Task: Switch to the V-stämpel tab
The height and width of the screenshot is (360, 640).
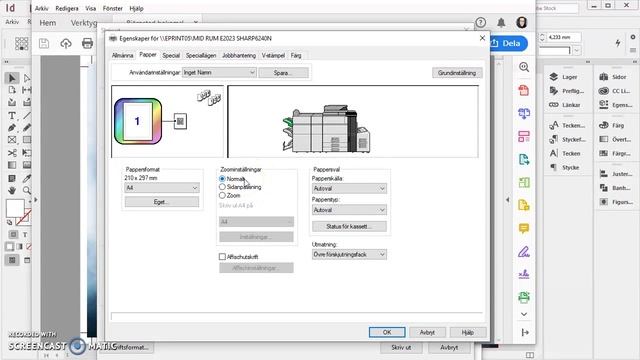Action: pos(273,56)
